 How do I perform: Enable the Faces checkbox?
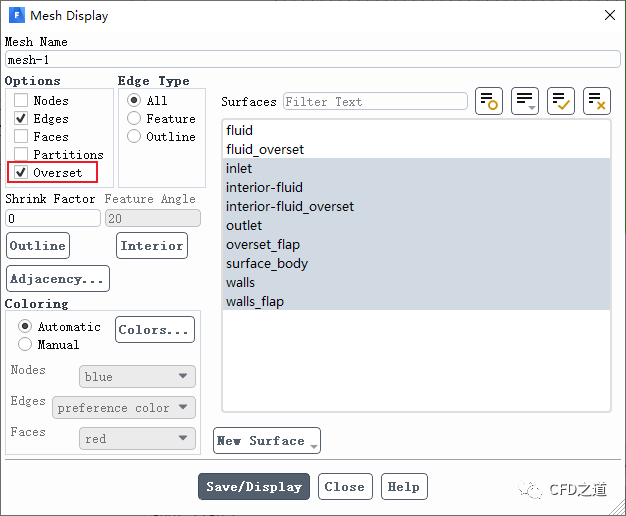tap(21, 137)
